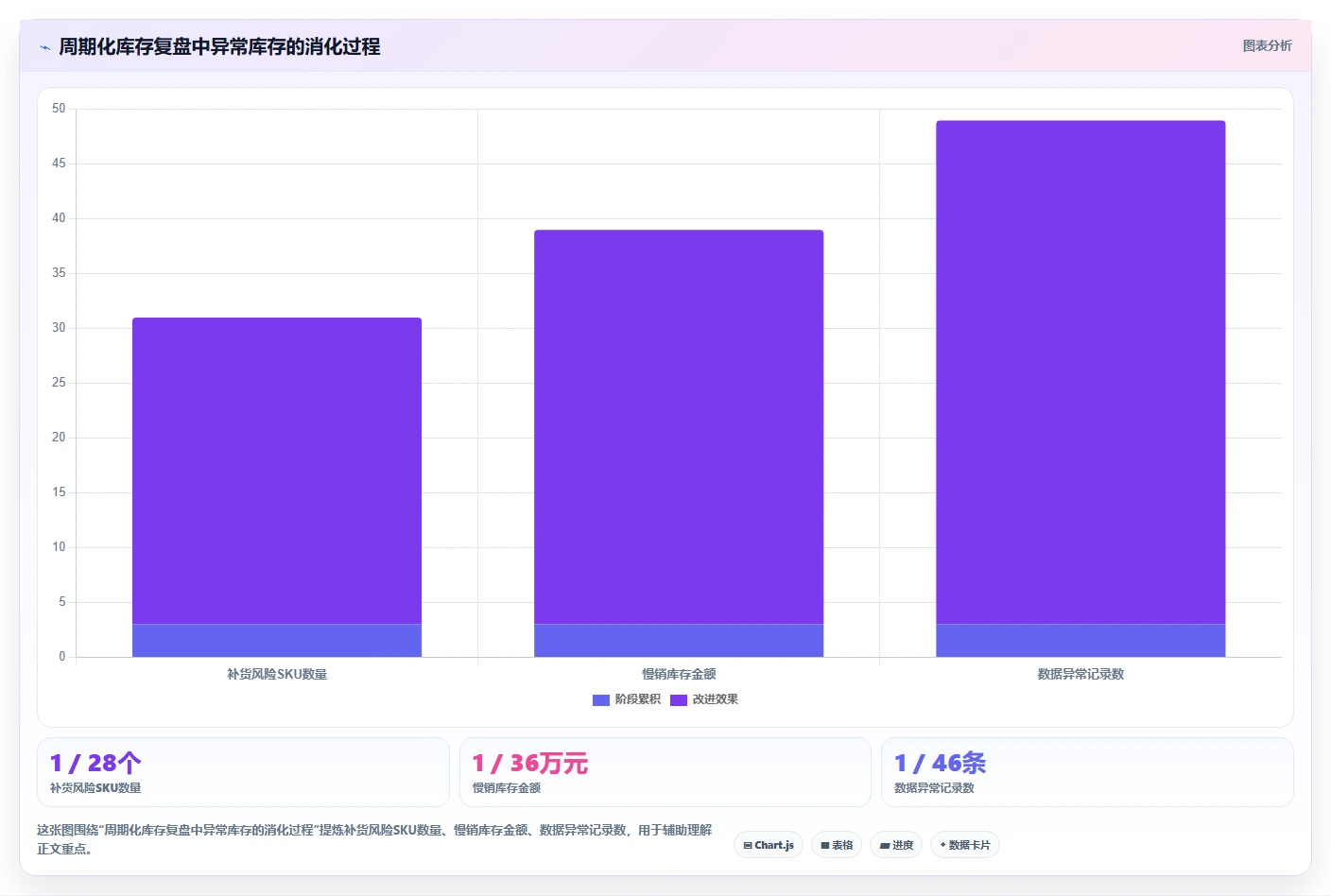
Task: Select the 数据卡片 tag
Action: 965,845
